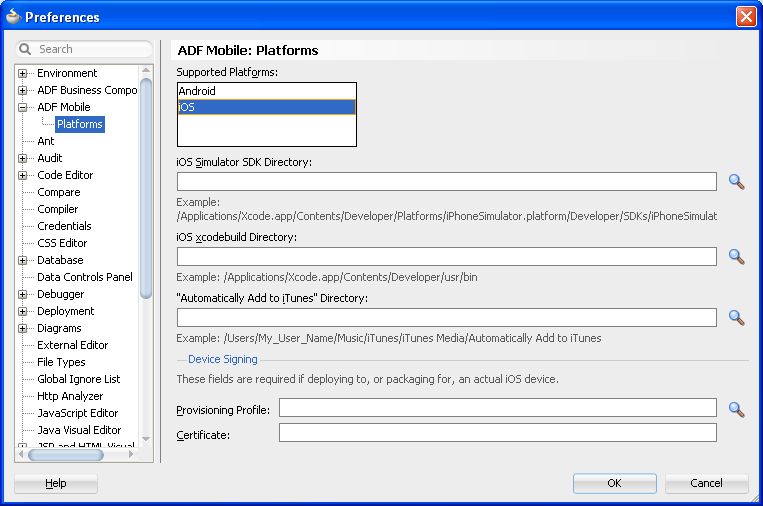Click the Provisioning Profile input field
This screenshot has width=763, height=506.
[498, 408]
